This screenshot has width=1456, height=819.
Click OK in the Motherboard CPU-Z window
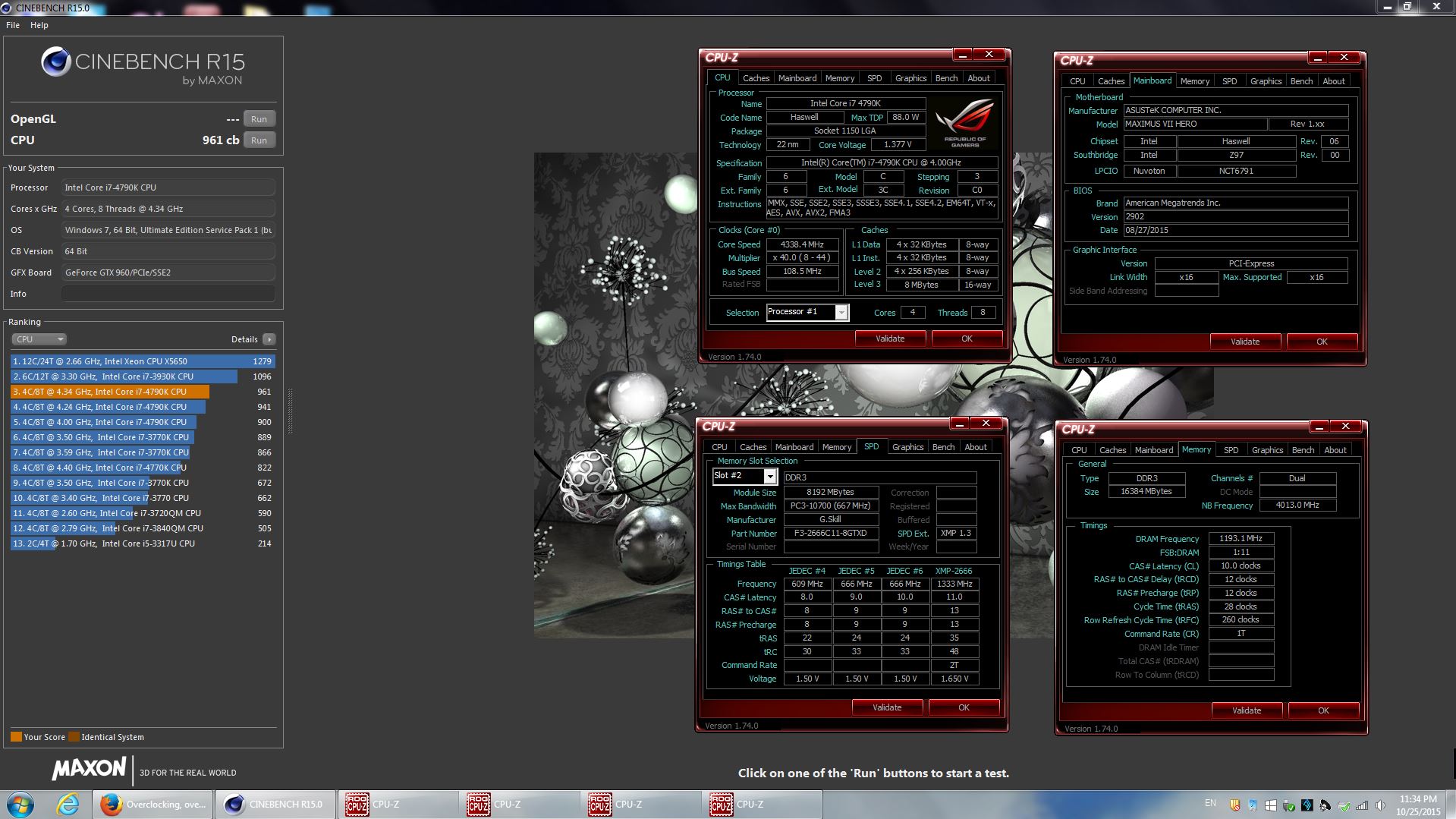1322,342
